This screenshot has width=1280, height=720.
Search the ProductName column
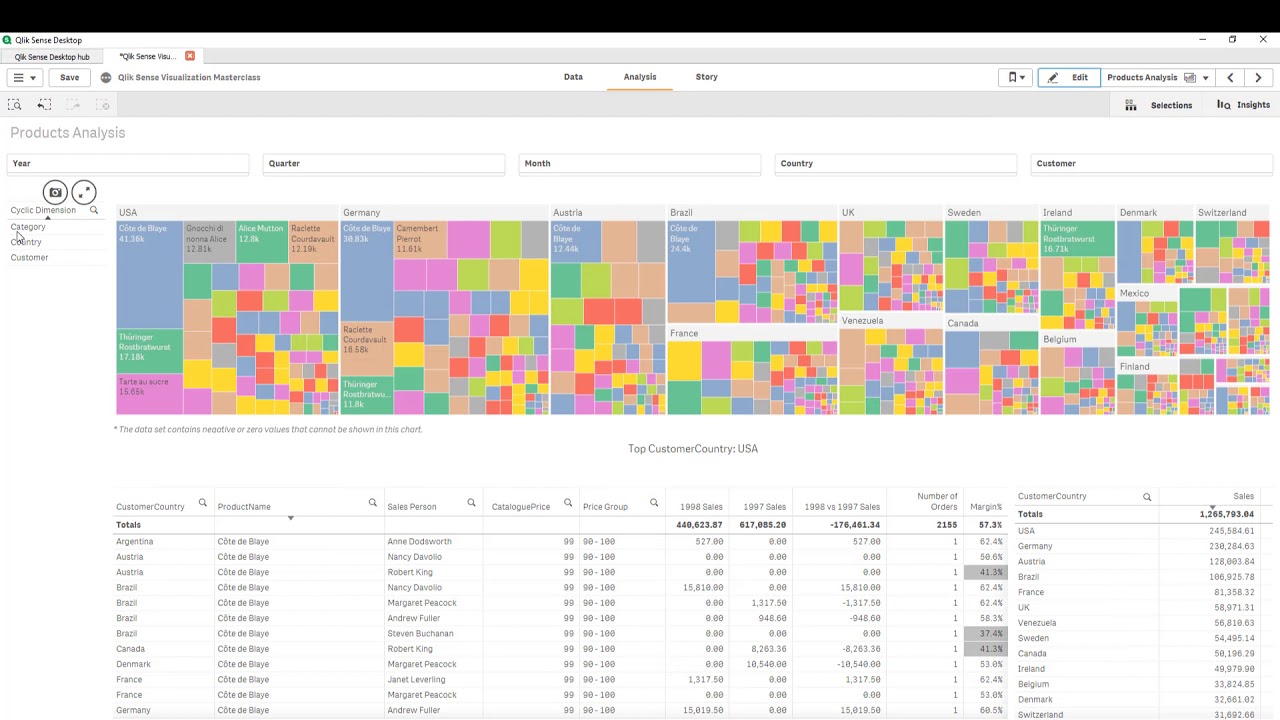click(372, 503)
